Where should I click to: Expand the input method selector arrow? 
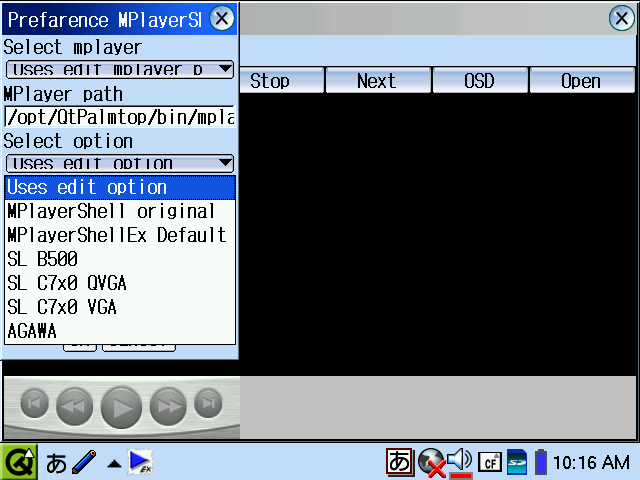coord(114,464)
